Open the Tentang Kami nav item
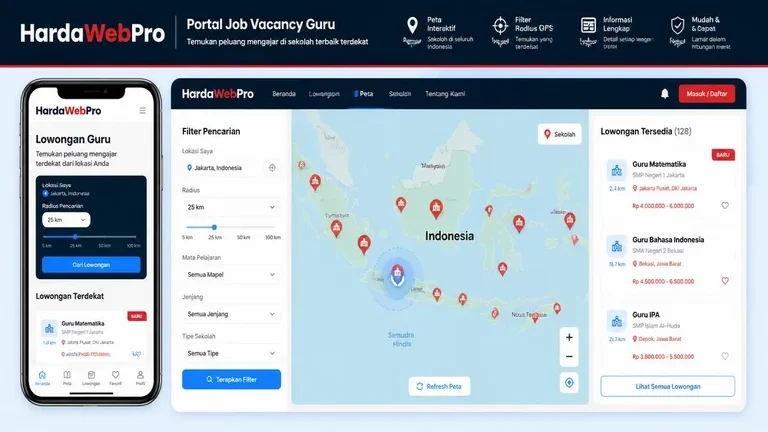Screen dimensions: 768x432 pos(445,94)
